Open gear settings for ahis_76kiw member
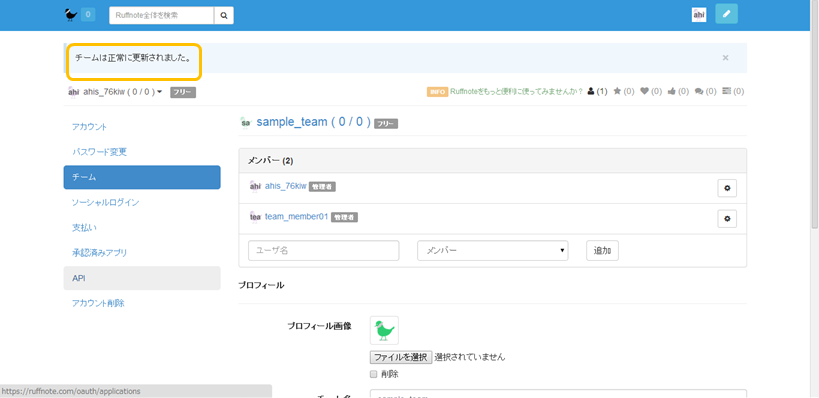This screenshot has height=398, width=819. tap(727, 188)
